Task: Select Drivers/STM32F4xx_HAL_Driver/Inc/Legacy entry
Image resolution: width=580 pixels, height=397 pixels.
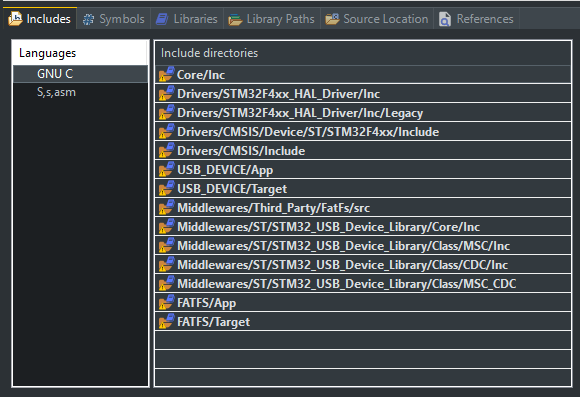Action: tap(363, 112)
